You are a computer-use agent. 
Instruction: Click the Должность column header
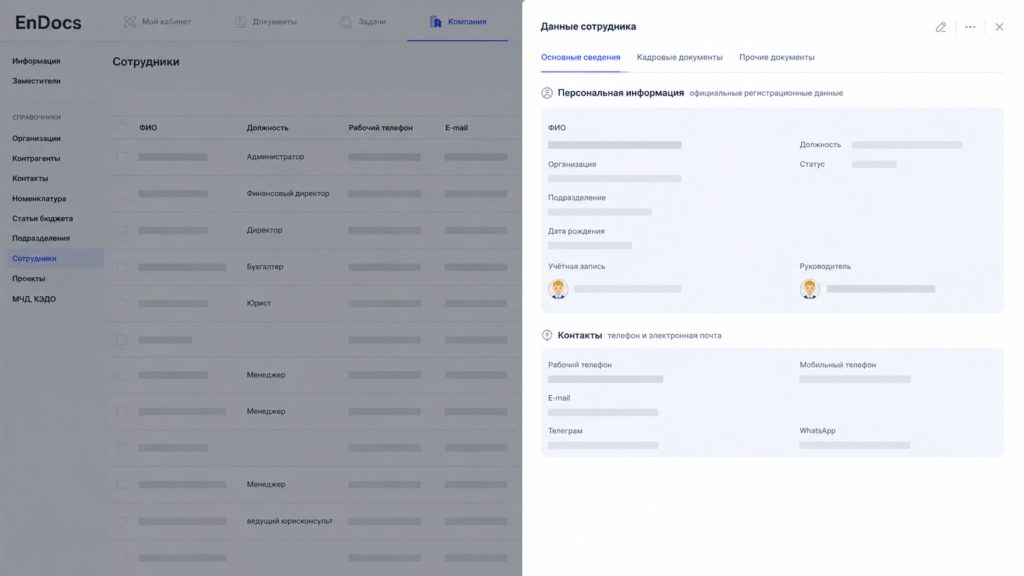[x=267, y=128]
